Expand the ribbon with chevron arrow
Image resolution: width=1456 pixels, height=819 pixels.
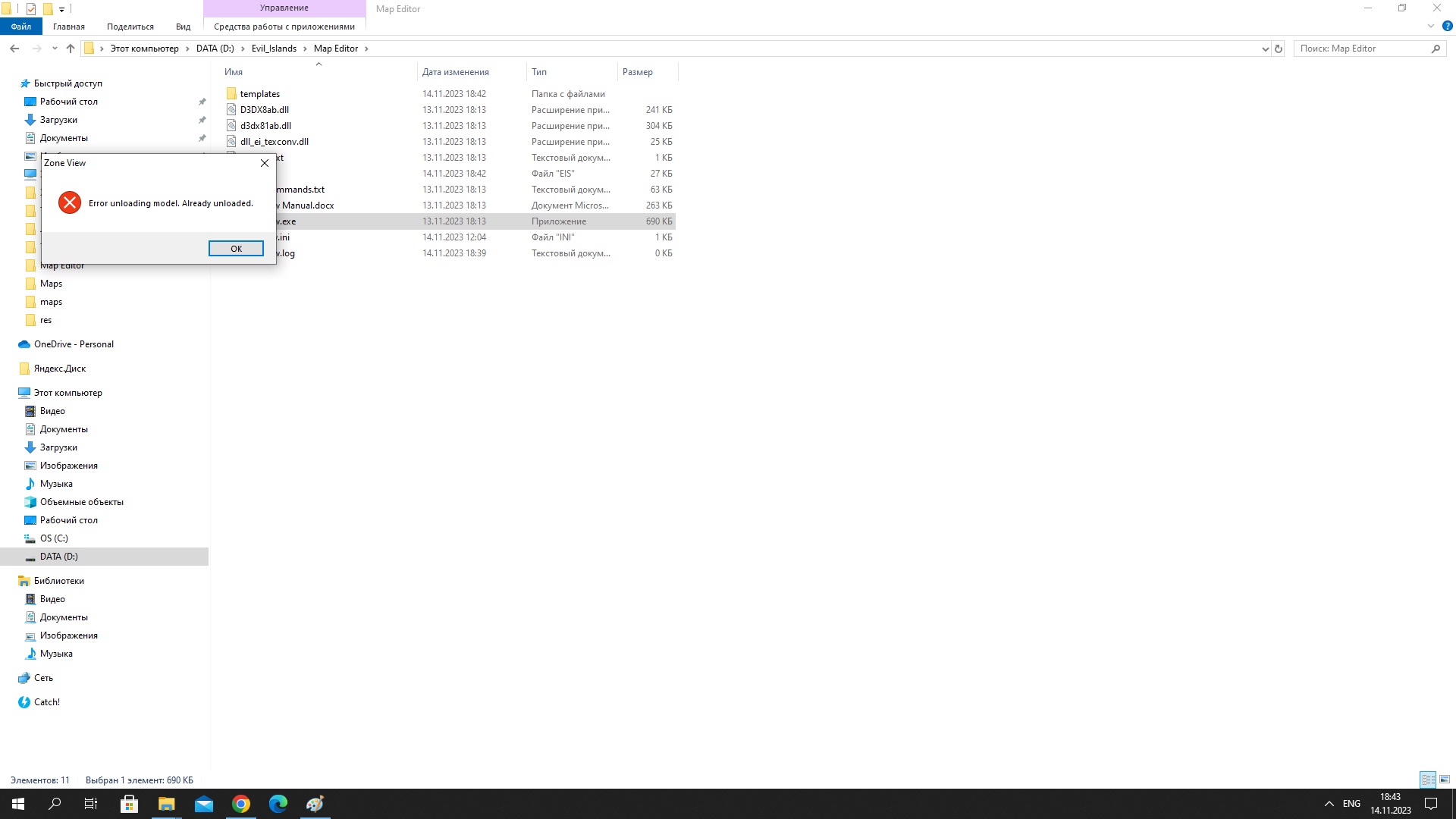tap(1431, 27)
